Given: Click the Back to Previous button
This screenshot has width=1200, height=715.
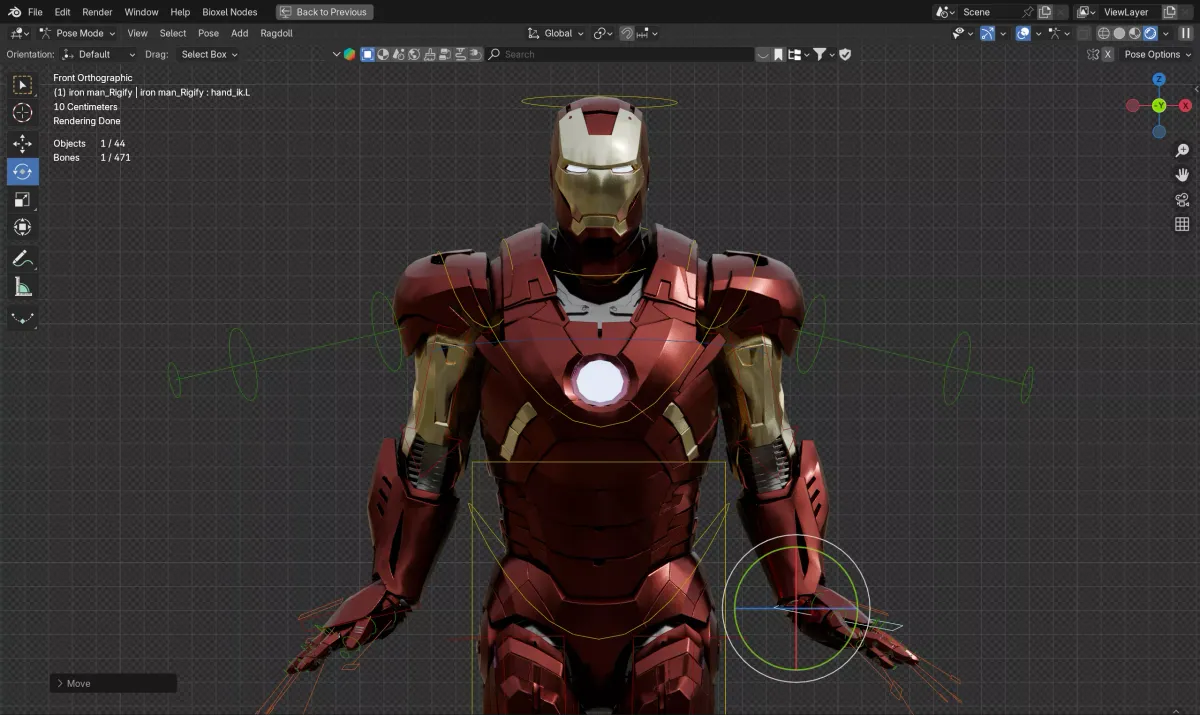Looking at the screenshot, I should tap(323, 12).
